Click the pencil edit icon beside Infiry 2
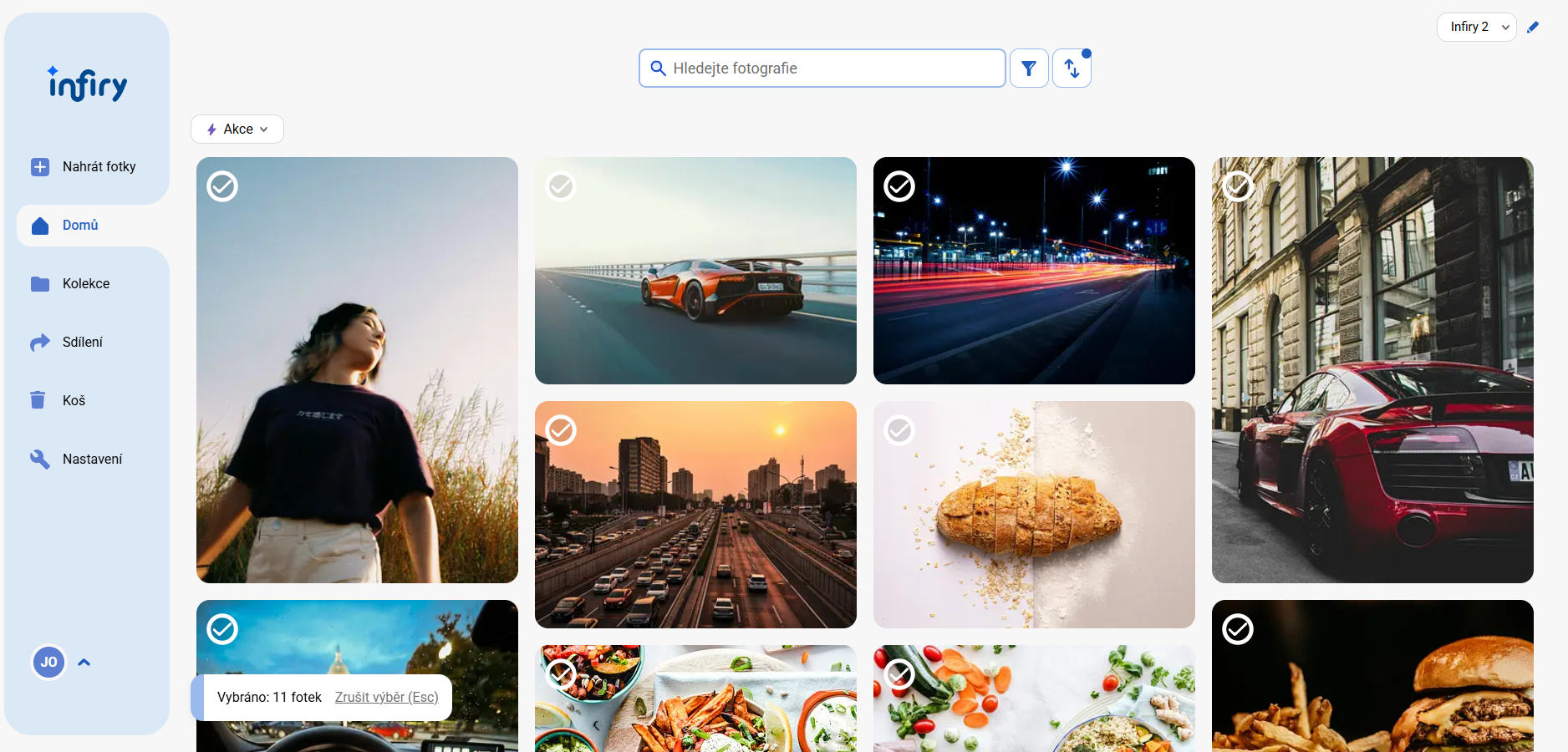Image resolution: width=1568 pixels, height=752 pixels. 1532,28
